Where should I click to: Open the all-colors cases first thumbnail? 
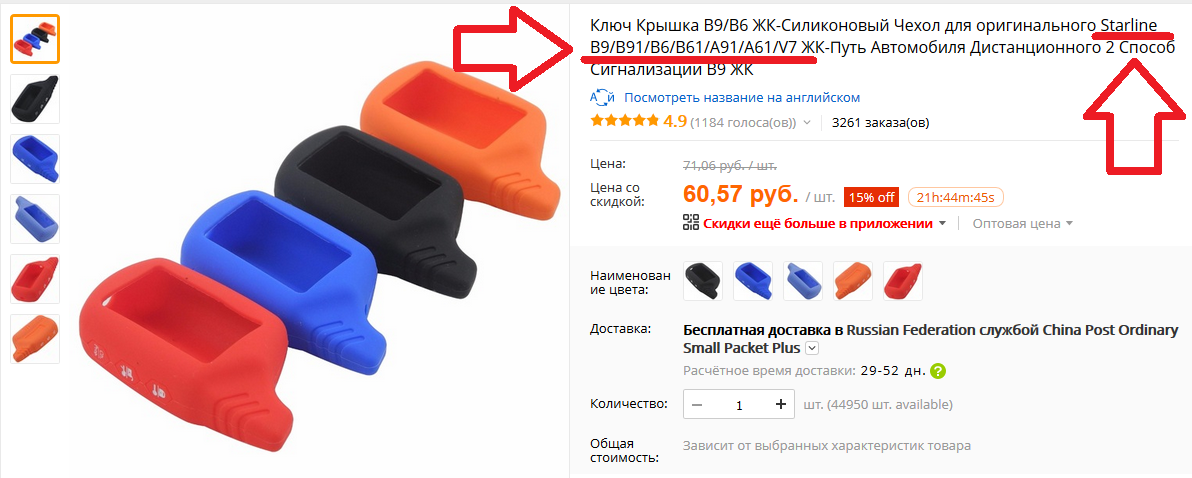(35, 39)
